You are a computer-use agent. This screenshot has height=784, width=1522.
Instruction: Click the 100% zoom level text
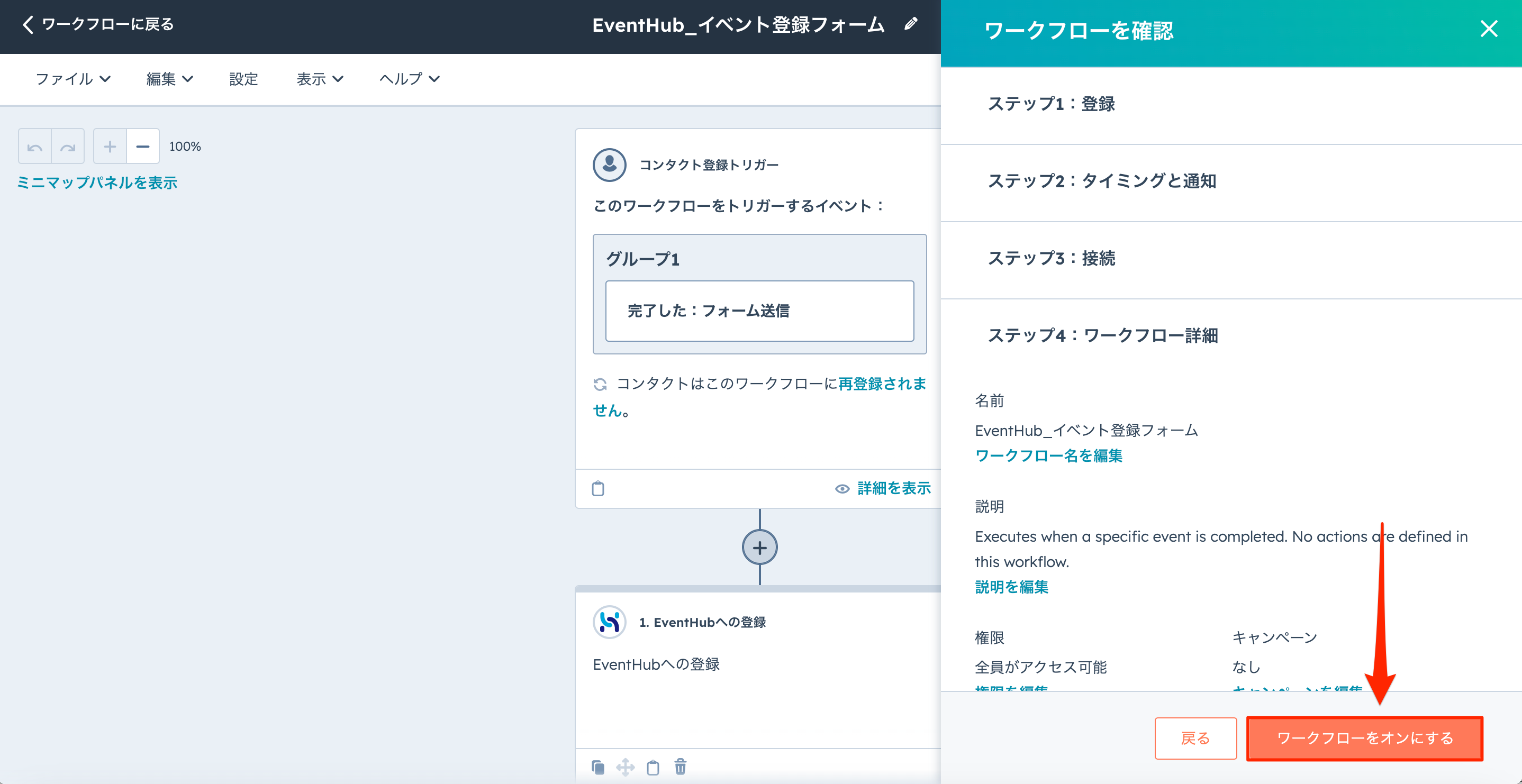tap(185, 147)
